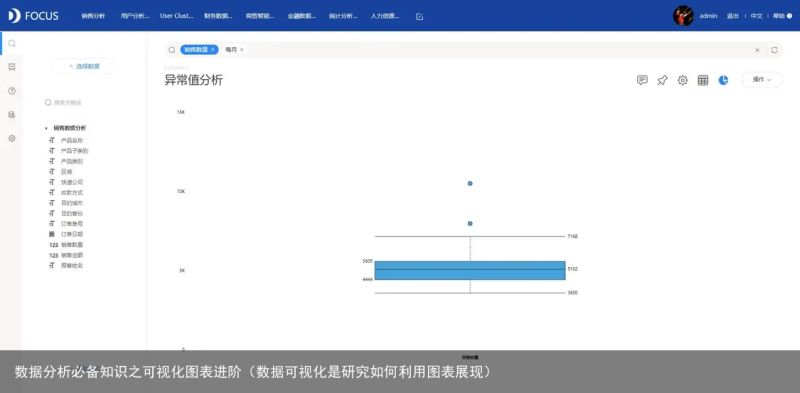The height and width of the screenshot is (393, 800).
Task: Open the help icon in left sidebar
Action: click(12, 91)
